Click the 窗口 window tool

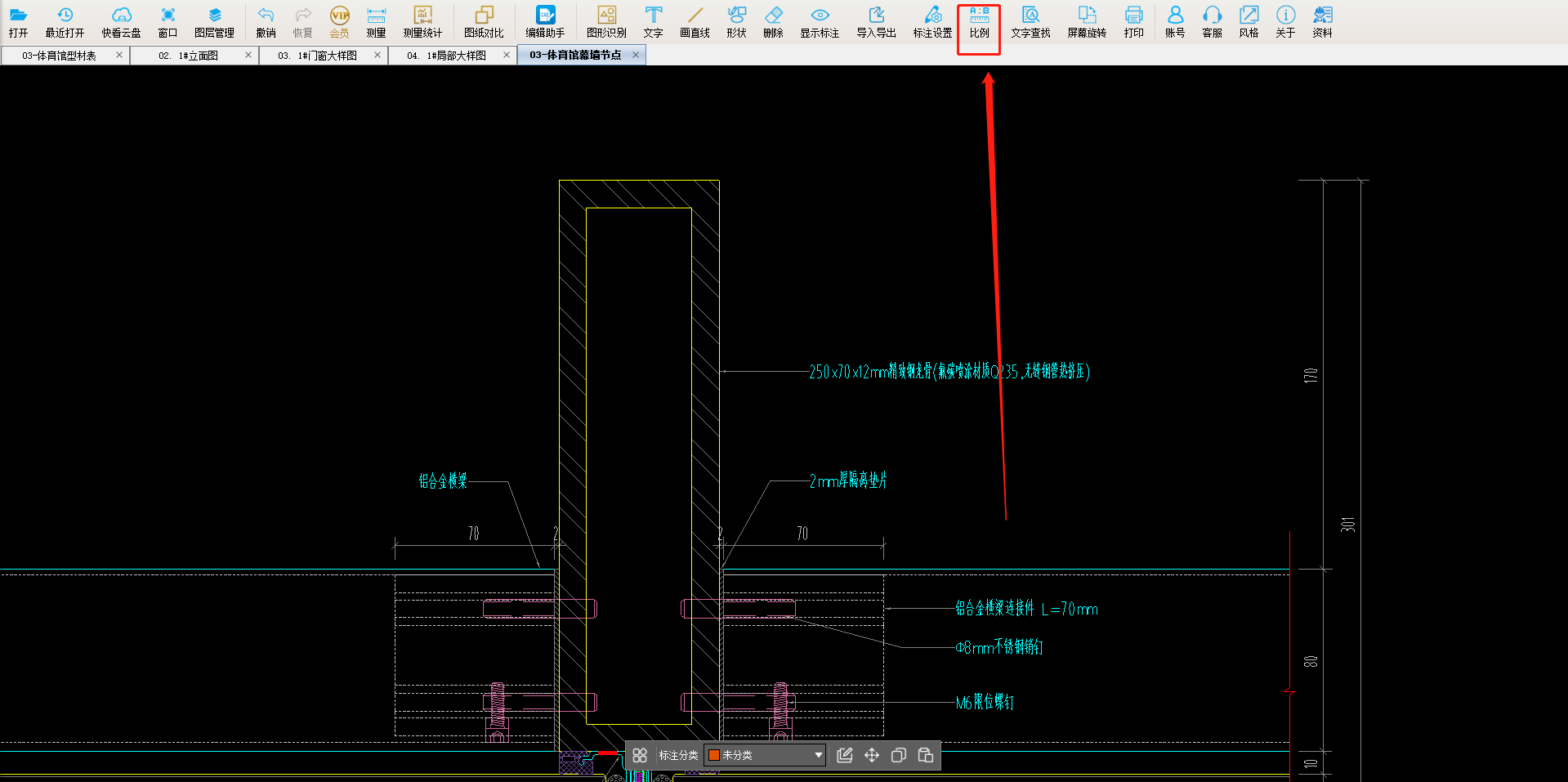[x=168, y=22]
